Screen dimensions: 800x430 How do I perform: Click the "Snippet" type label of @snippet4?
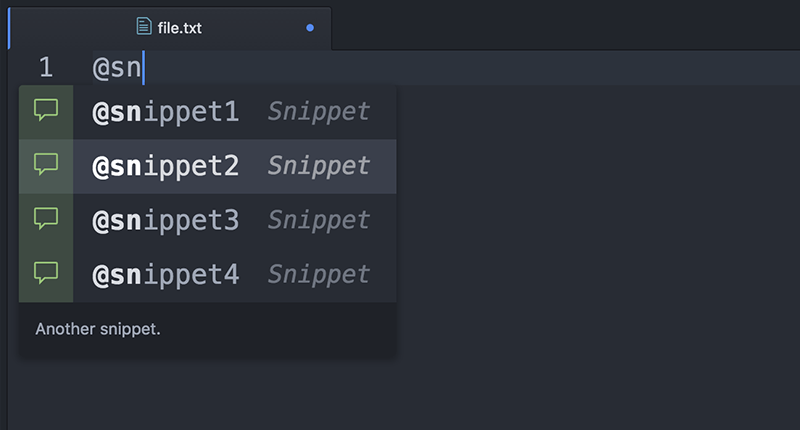coord(318,274)
